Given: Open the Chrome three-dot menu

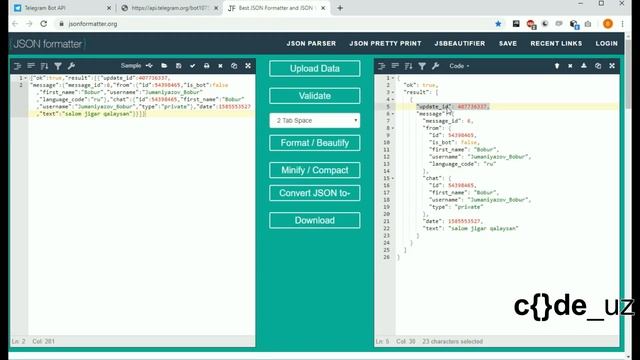Looking at the screenshot, I should [622, 24].
